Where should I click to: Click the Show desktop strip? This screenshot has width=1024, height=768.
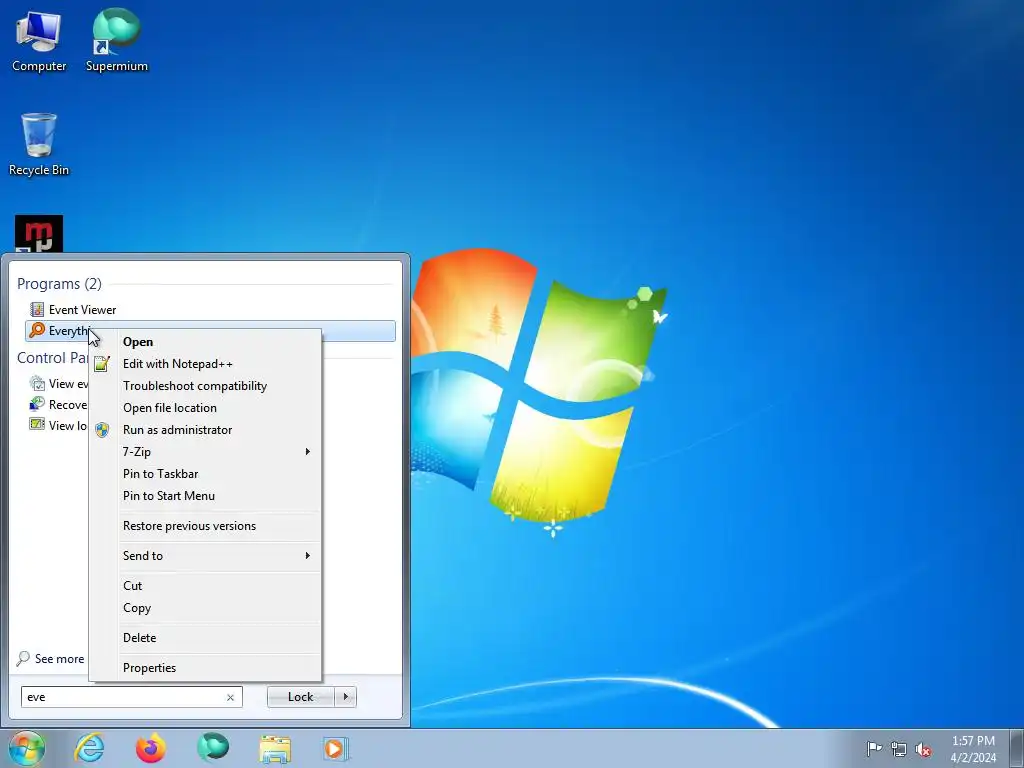(1017, 748)
